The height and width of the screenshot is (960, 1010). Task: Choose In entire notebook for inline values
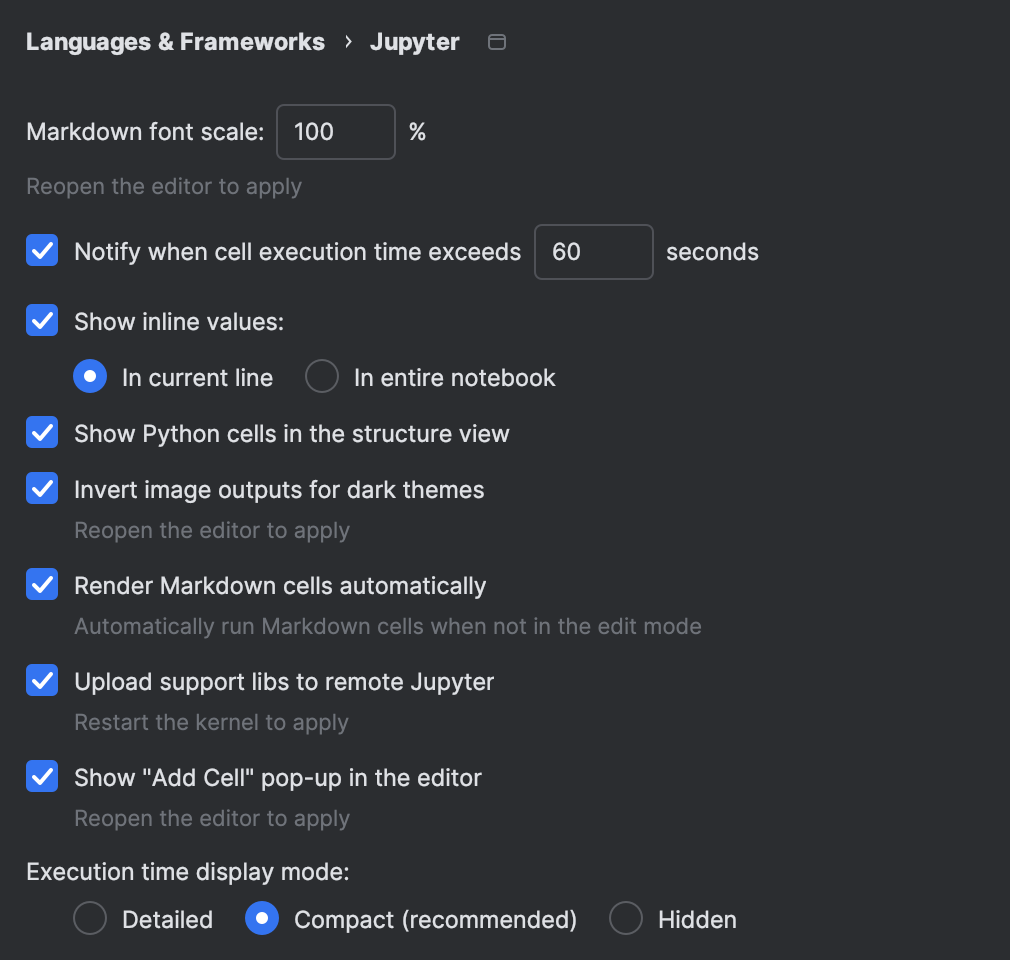[322, 378]
